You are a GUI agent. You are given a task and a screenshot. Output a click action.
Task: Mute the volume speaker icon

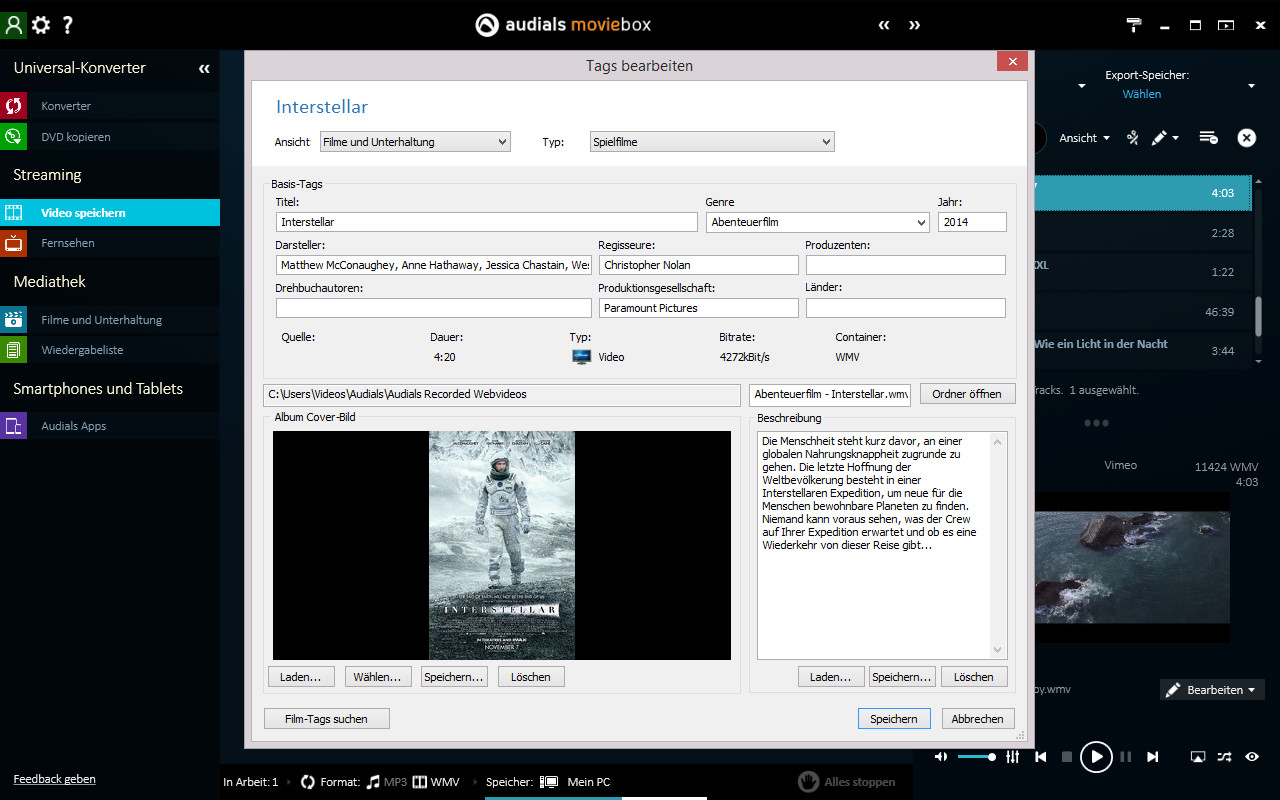pyautogui.click(x=941, y=757)
